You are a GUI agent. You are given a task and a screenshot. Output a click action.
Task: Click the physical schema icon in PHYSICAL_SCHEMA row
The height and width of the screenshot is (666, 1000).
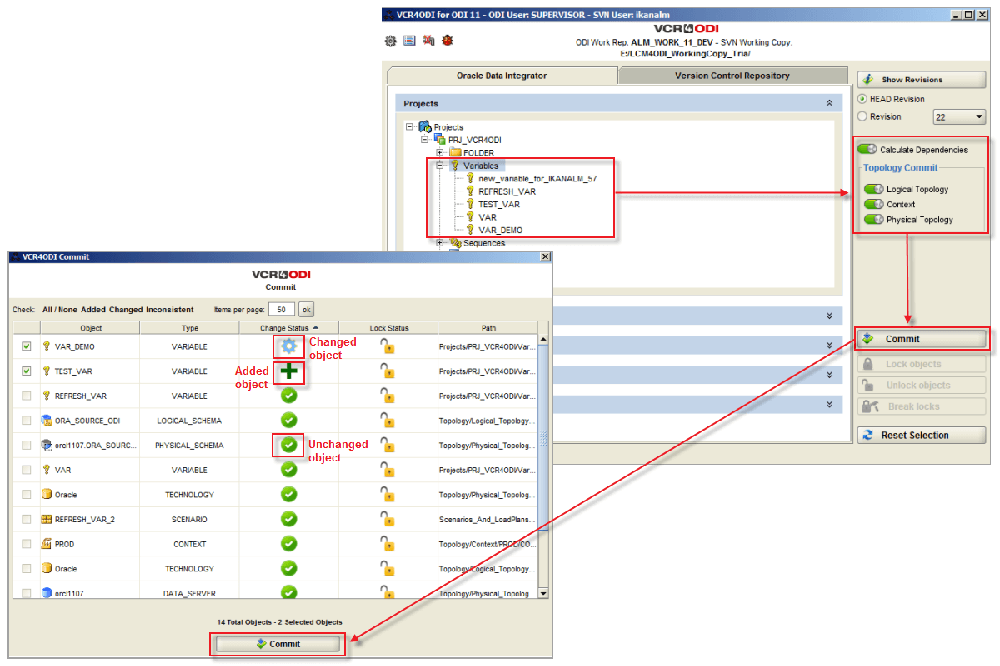click(47, 445)
